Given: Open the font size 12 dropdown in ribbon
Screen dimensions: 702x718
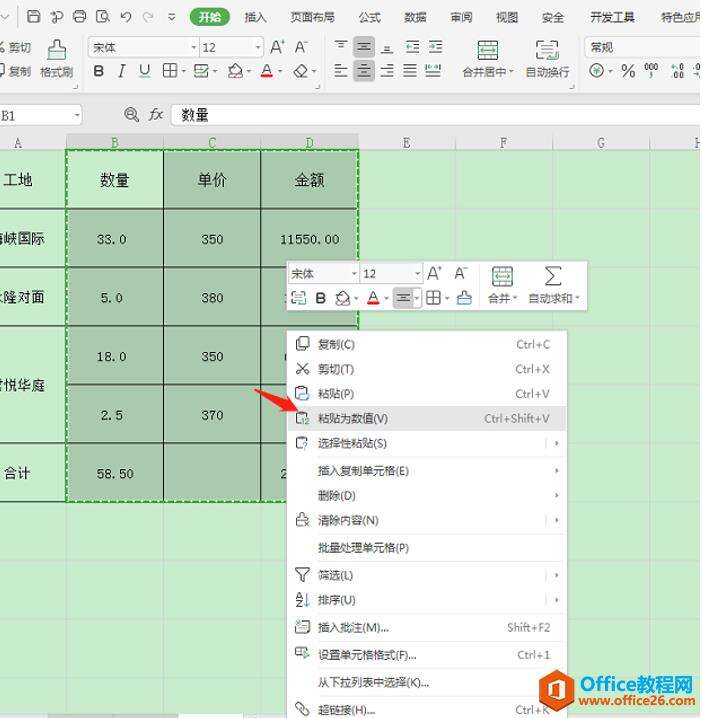Looking at the screenshot, I should [258, 47].
